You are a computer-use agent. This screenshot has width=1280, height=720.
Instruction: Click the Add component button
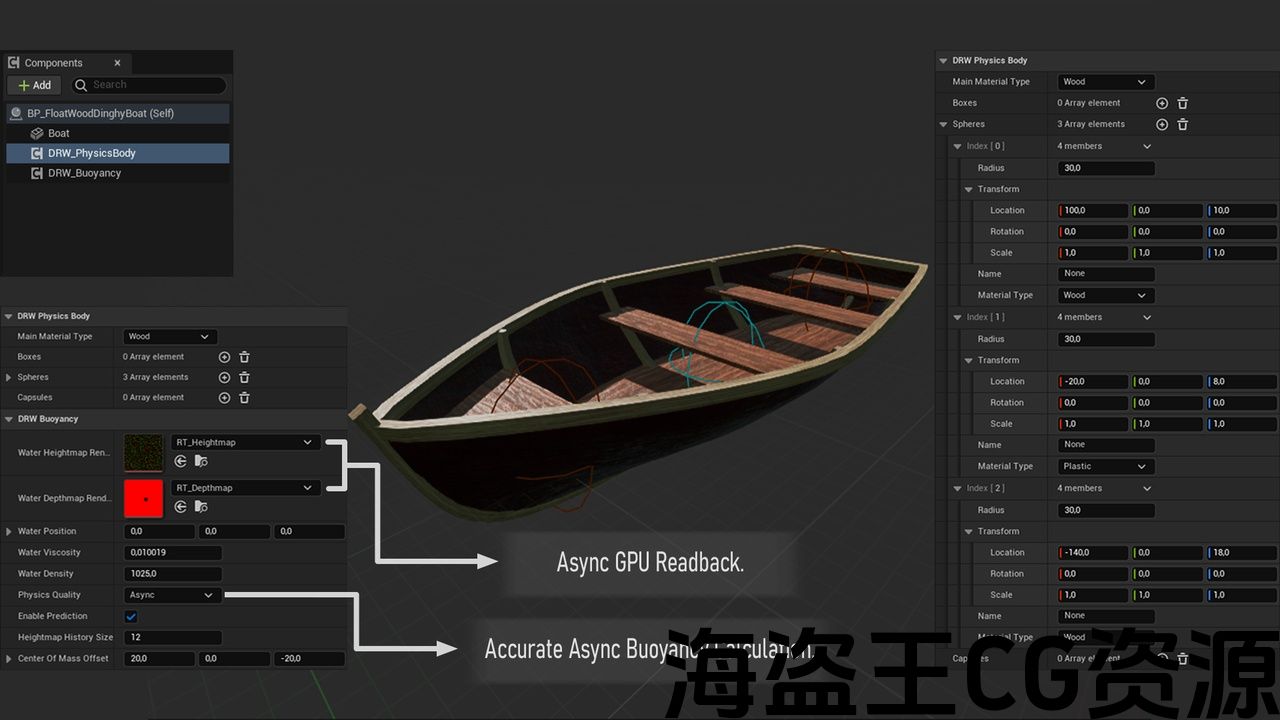pyautogui.click(x=34, y=85)
